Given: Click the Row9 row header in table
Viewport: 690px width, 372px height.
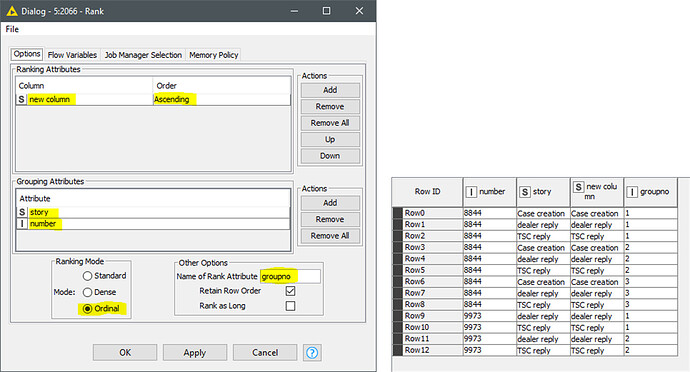Looking at the screenshot, I should 427,316.
